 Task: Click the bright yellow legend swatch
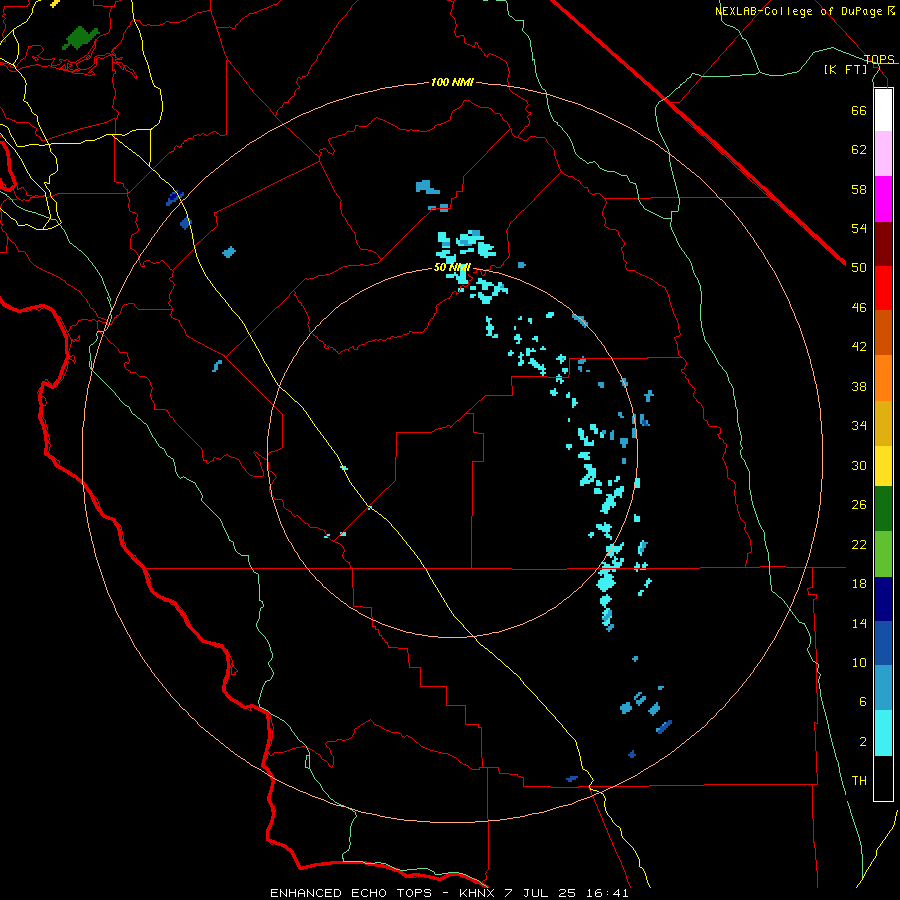(883, 465)
